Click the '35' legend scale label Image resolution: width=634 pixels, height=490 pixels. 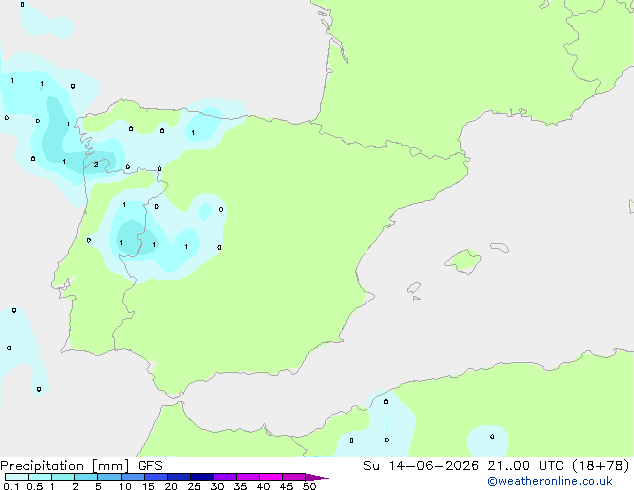click(240, 486)
